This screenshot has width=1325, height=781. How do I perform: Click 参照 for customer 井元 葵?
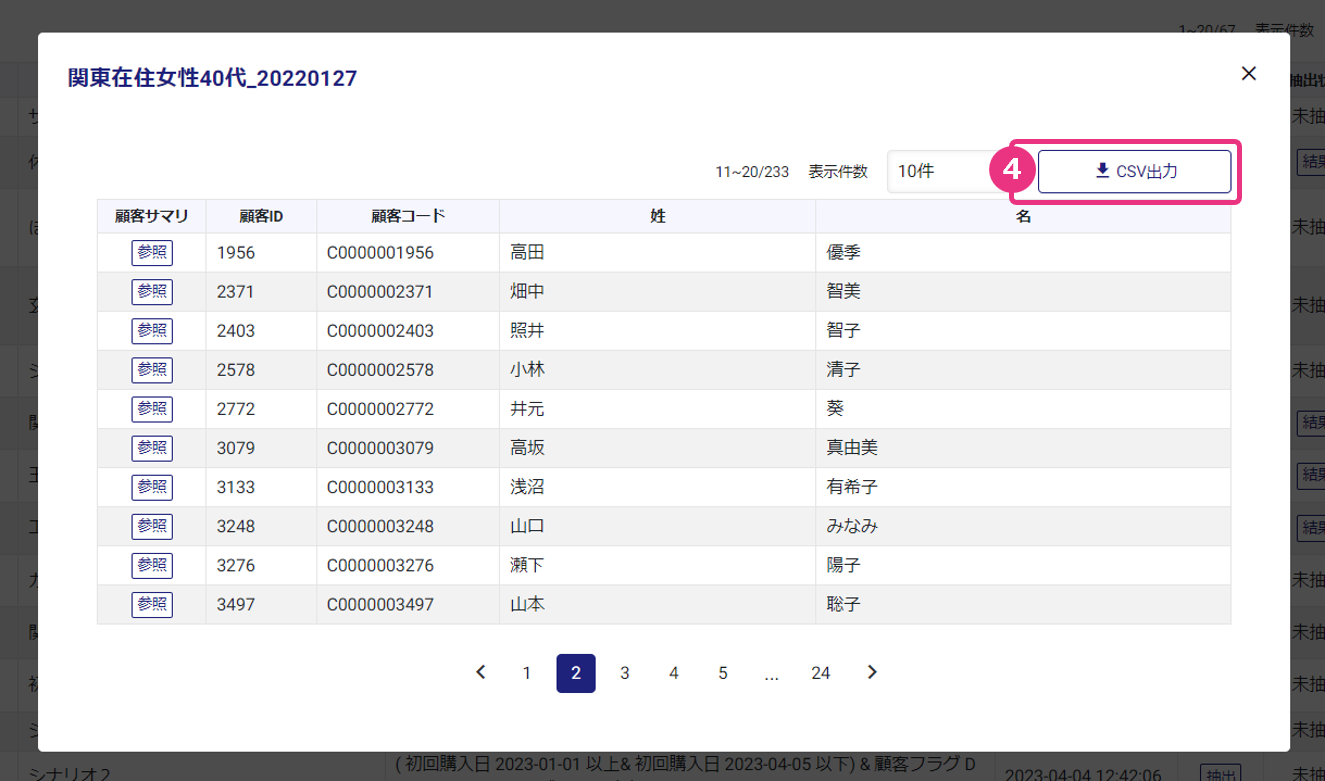click(x=152, y=409)
